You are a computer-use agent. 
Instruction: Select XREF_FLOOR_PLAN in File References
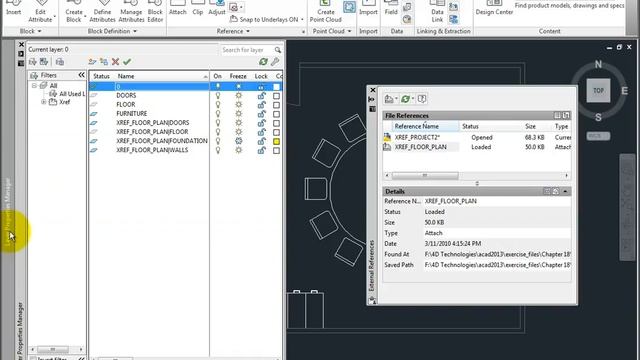420,147
